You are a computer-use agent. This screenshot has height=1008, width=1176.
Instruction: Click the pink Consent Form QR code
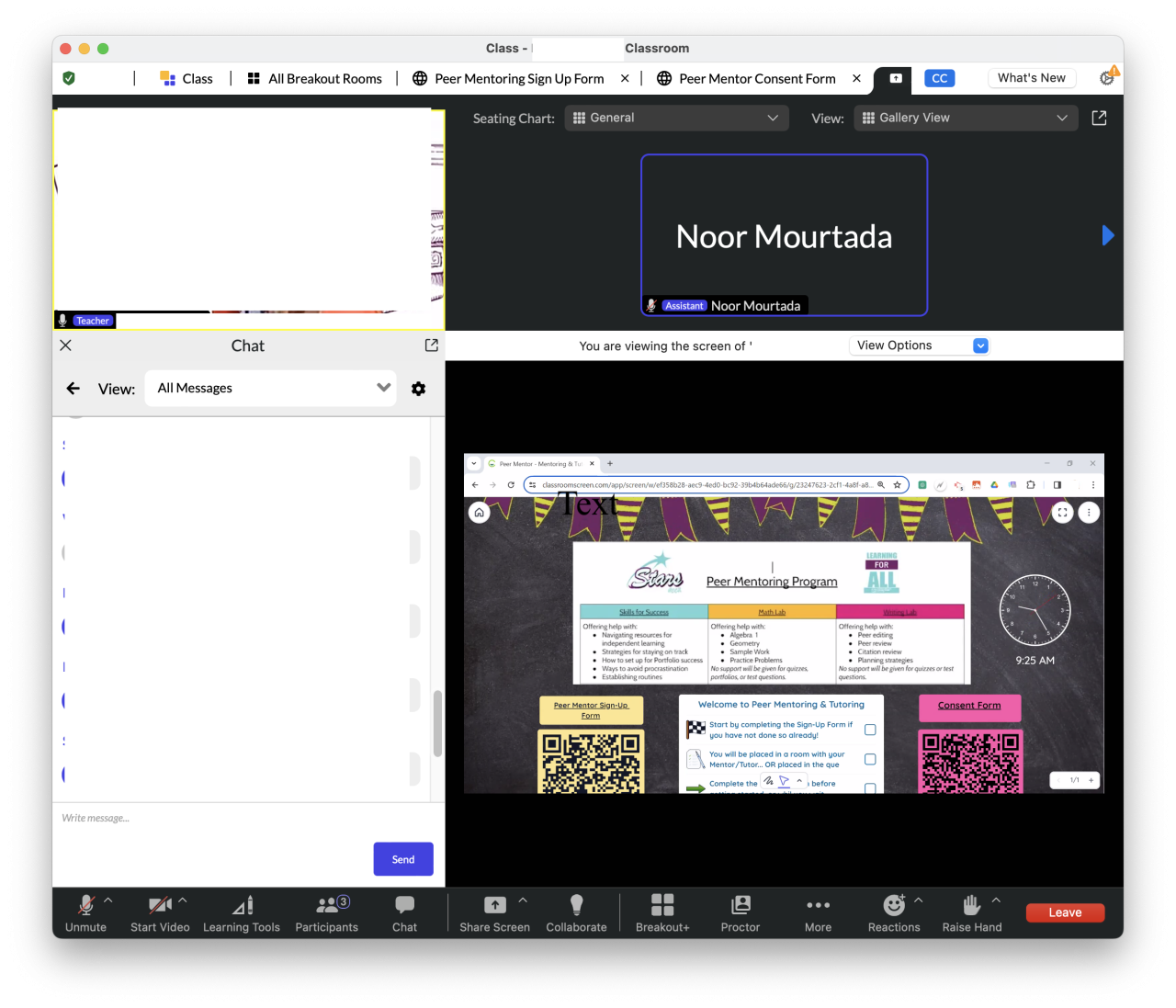970,762
